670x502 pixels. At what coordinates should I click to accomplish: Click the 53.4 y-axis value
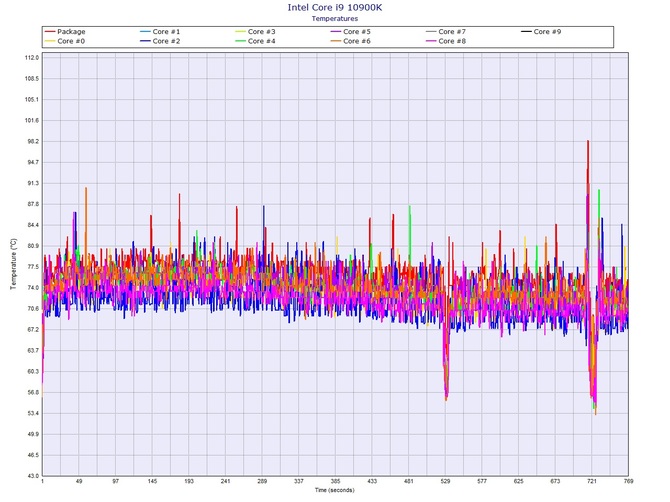pyautogui.click(x=33, y=414)
